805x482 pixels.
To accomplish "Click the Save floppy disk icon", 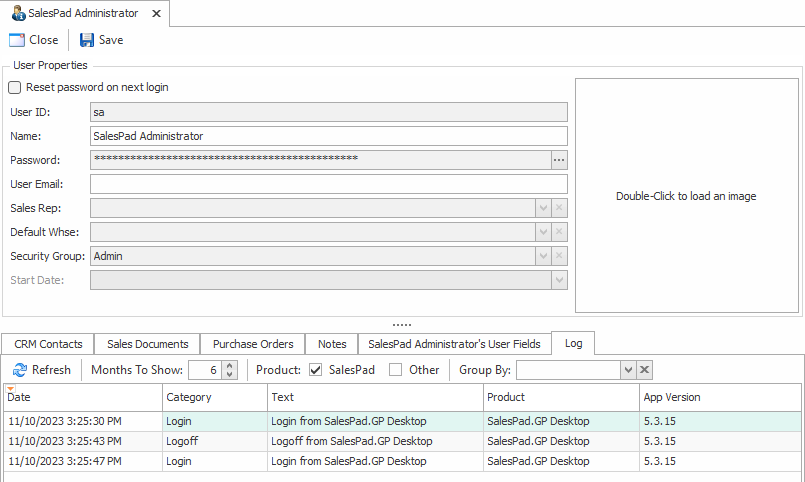I will [x=87, y=40].
